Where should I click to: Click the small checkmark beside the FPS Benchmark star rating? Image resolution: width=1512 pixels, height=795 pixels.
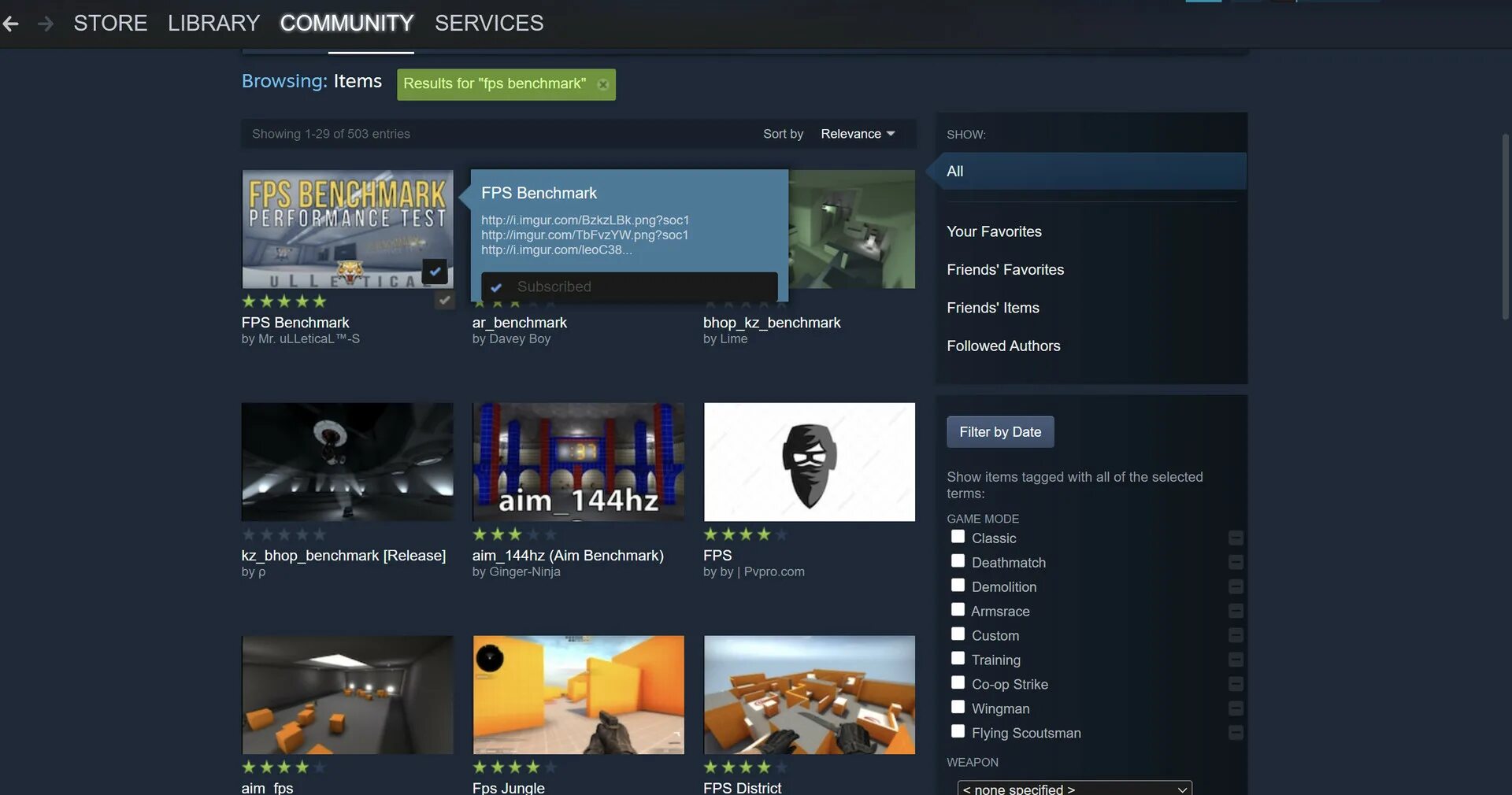click(x=445, y=300)
